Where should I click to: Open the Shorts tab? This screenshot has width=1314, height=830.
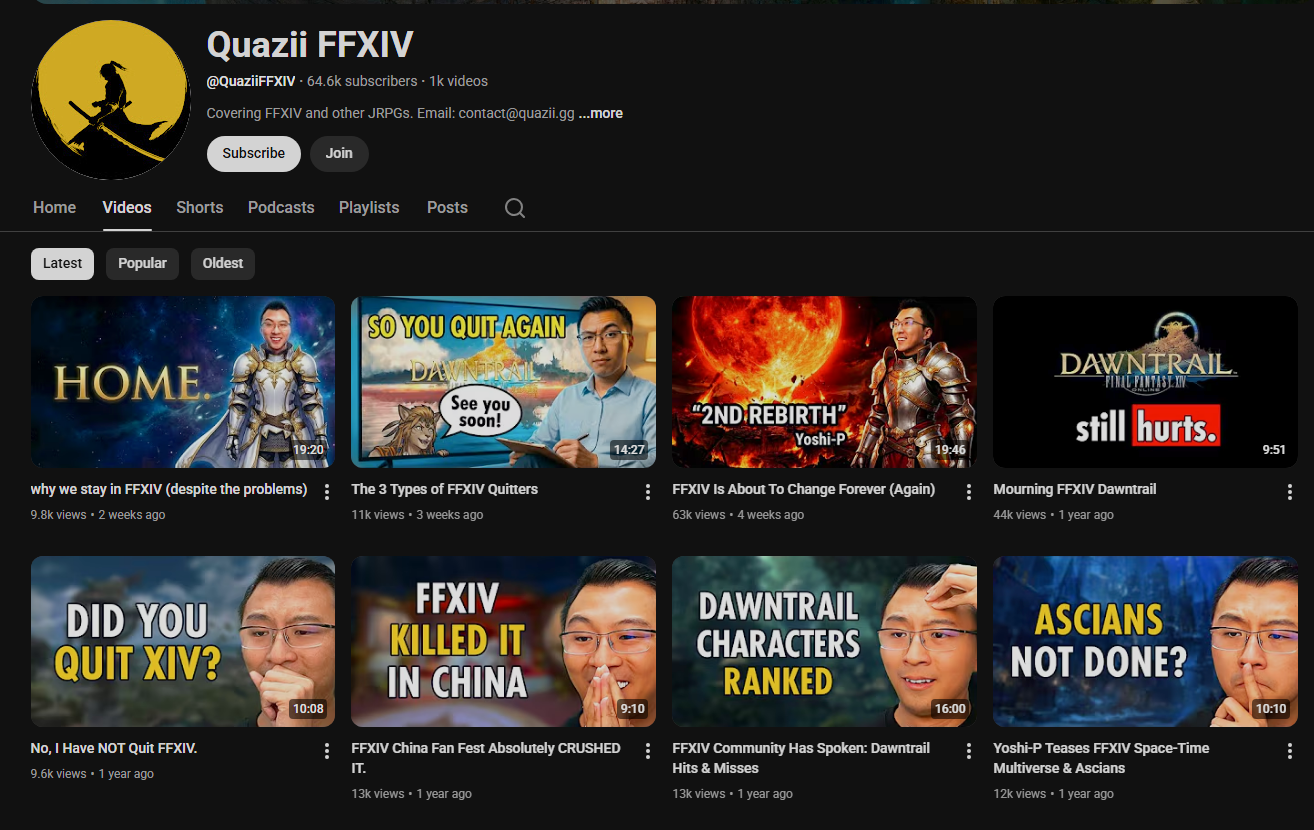click(200, 207)
